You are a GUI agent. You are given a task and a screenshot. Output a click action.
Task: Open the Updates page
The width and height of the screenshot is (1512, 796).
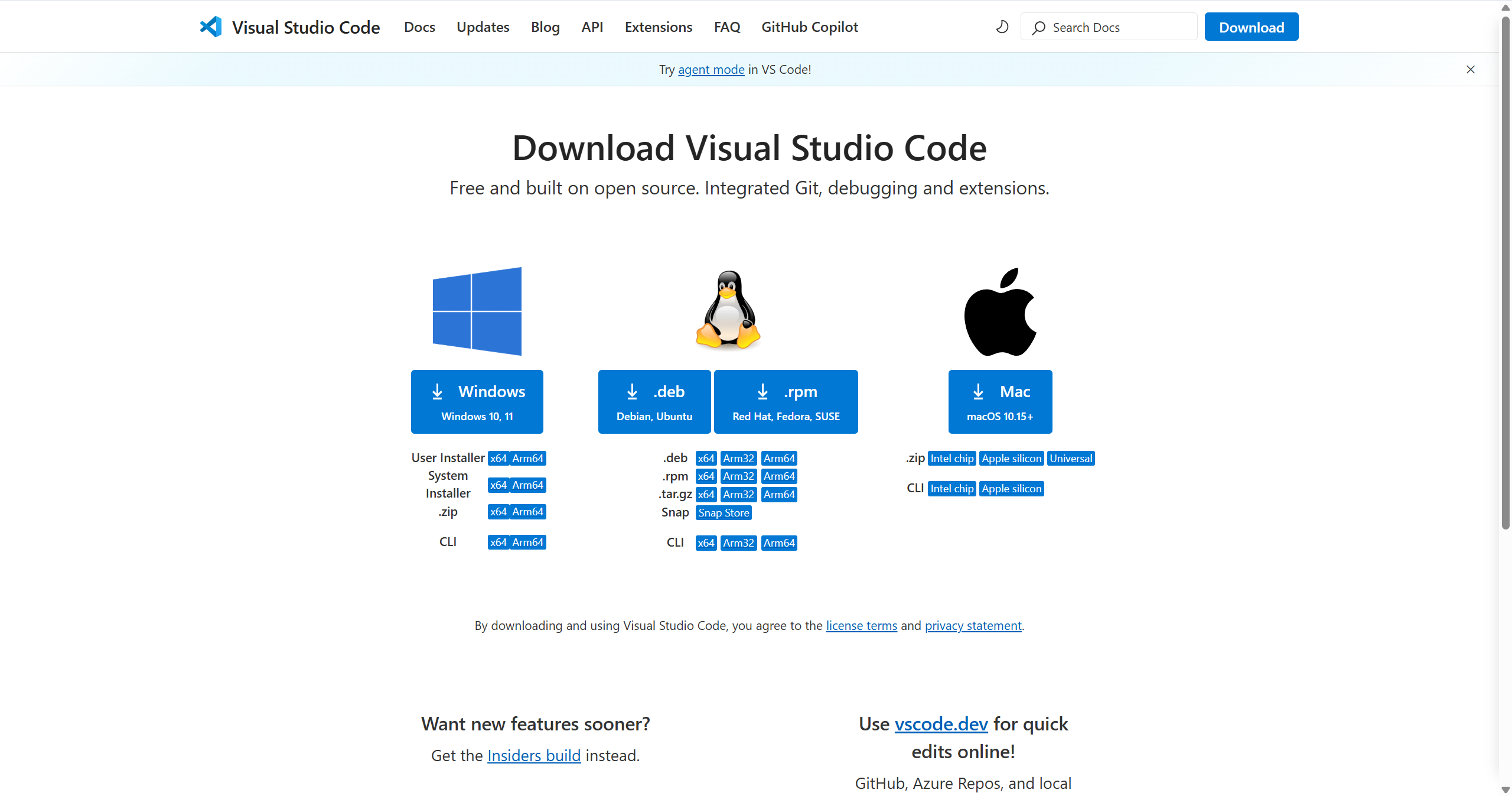point(483,27)
